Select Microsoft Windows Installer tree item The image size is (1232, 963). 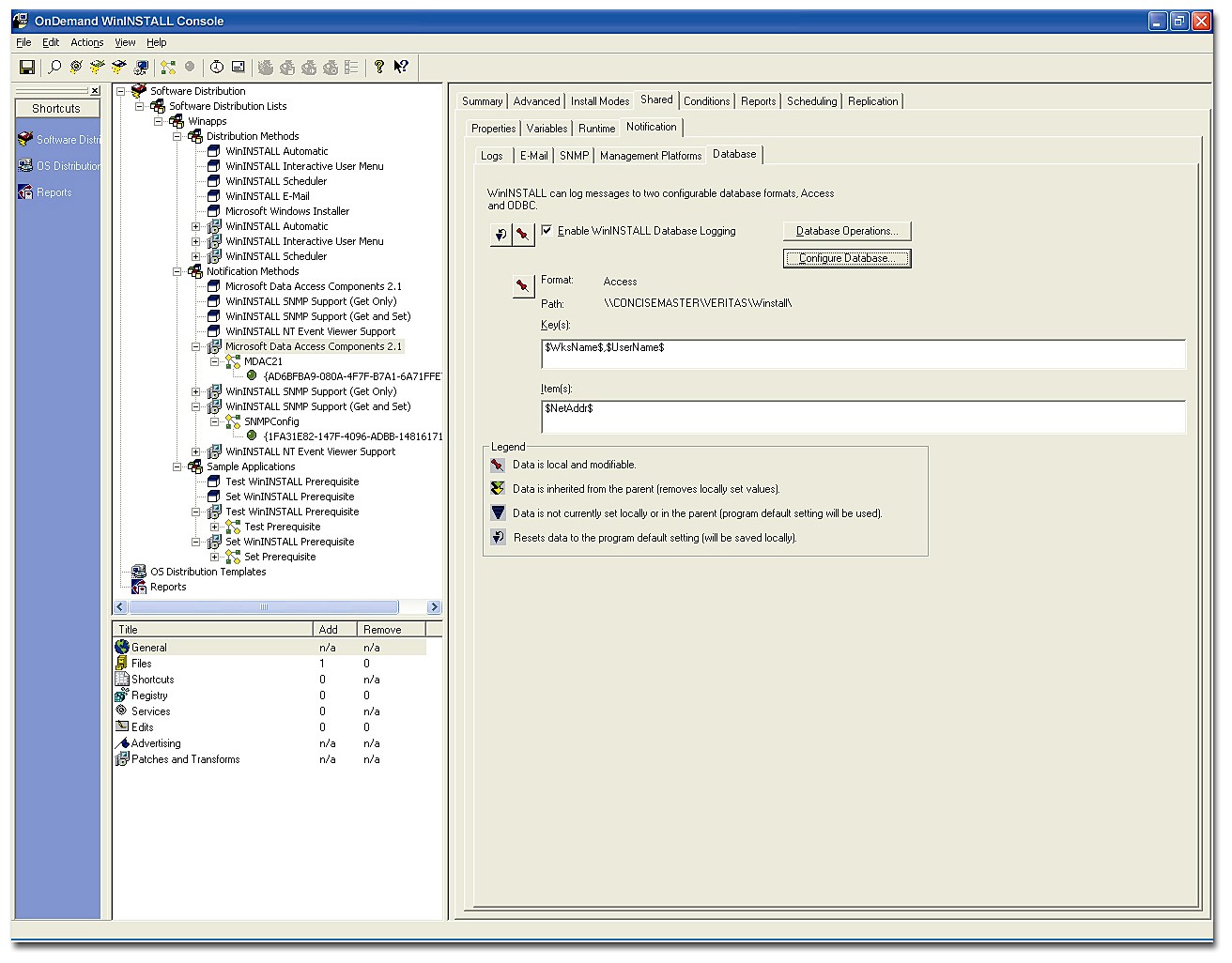tap(287, 211)
